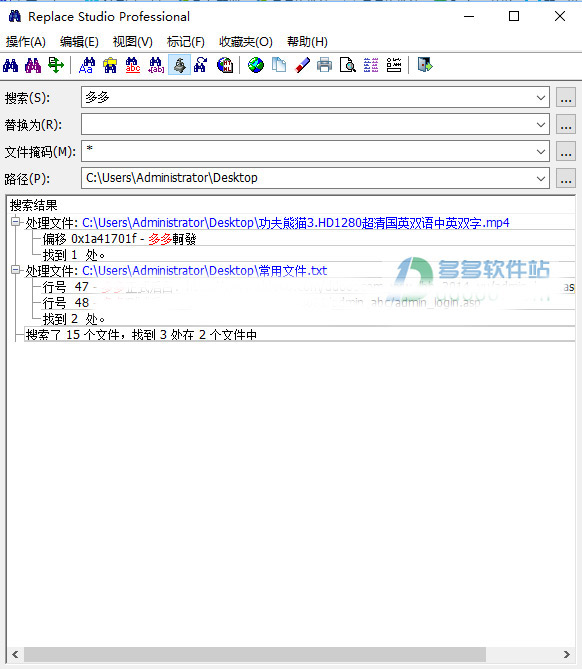582x669 pixels.
Task: Click the horizontal scrollbar thumb
Action: click(255, 654)
